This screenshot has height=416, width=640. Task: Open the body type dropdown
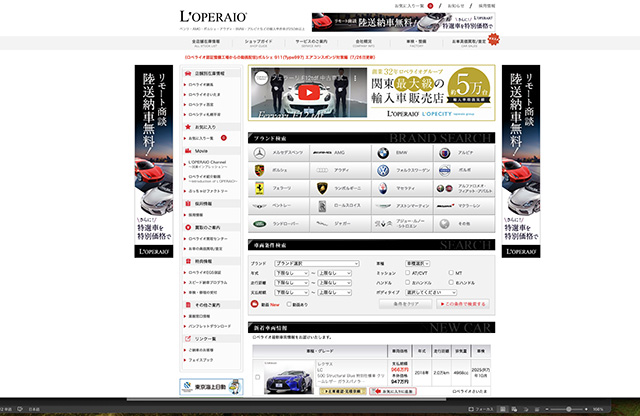431,292
